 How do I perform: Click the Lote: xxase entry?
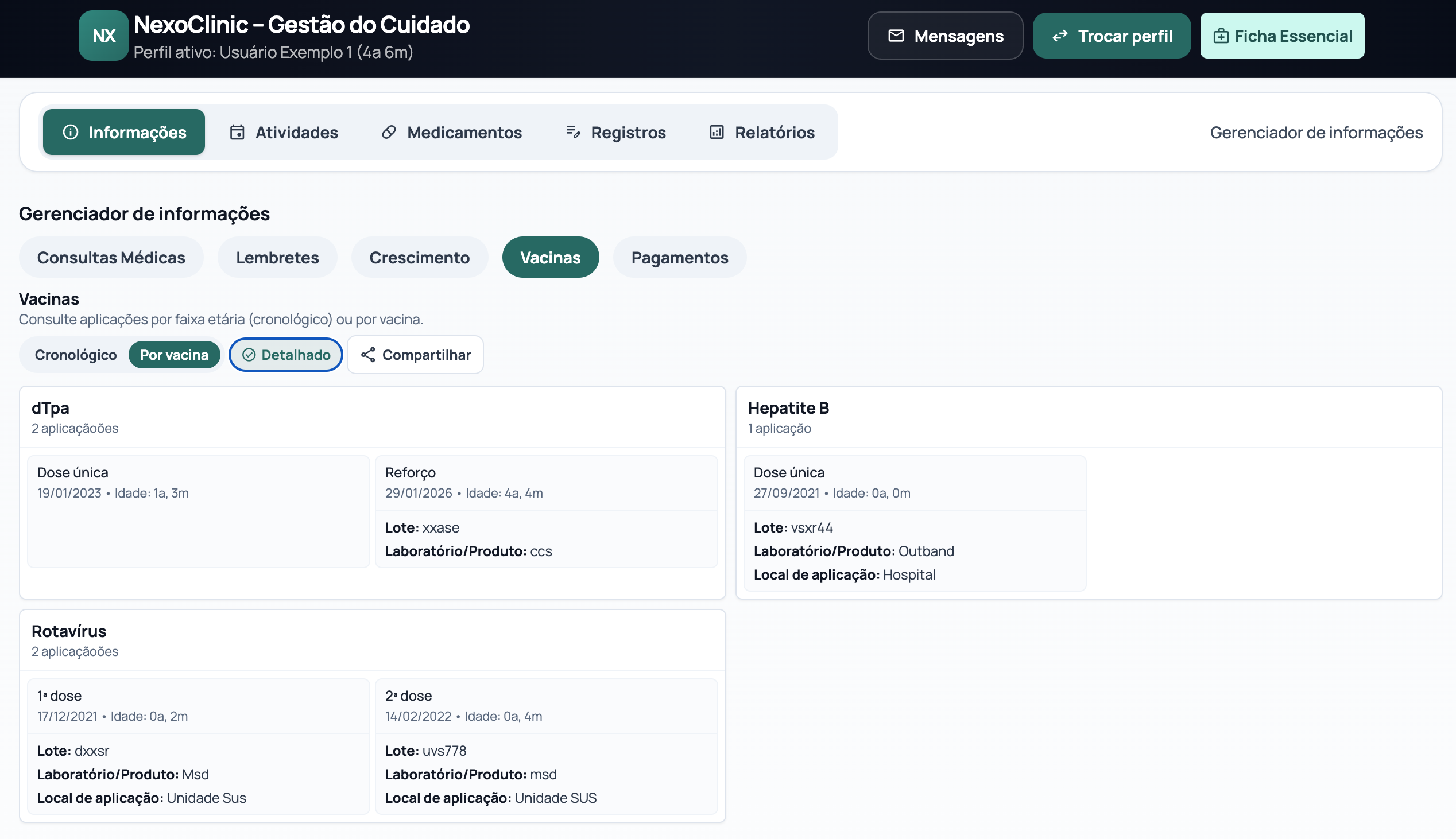pyautogui.click(x=422, y=528)
